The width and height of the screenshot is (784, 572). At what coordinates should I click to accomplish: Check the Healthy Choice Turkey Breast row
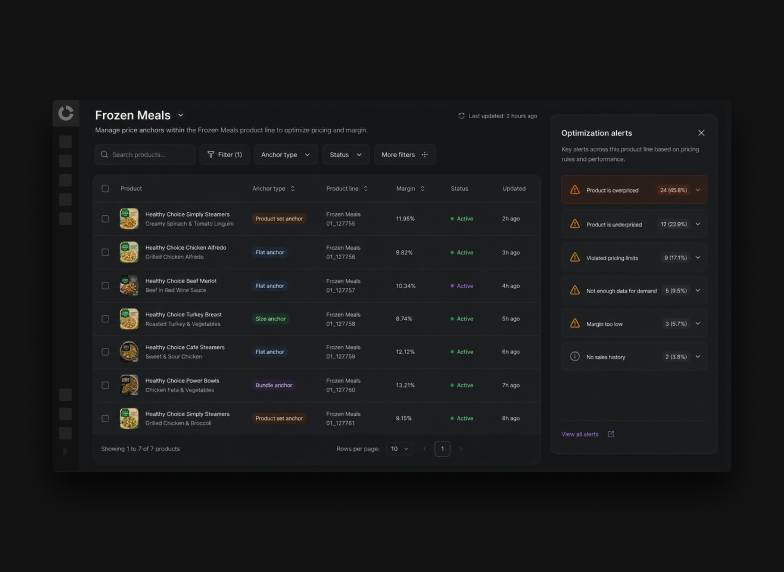[x=105, y=318]
